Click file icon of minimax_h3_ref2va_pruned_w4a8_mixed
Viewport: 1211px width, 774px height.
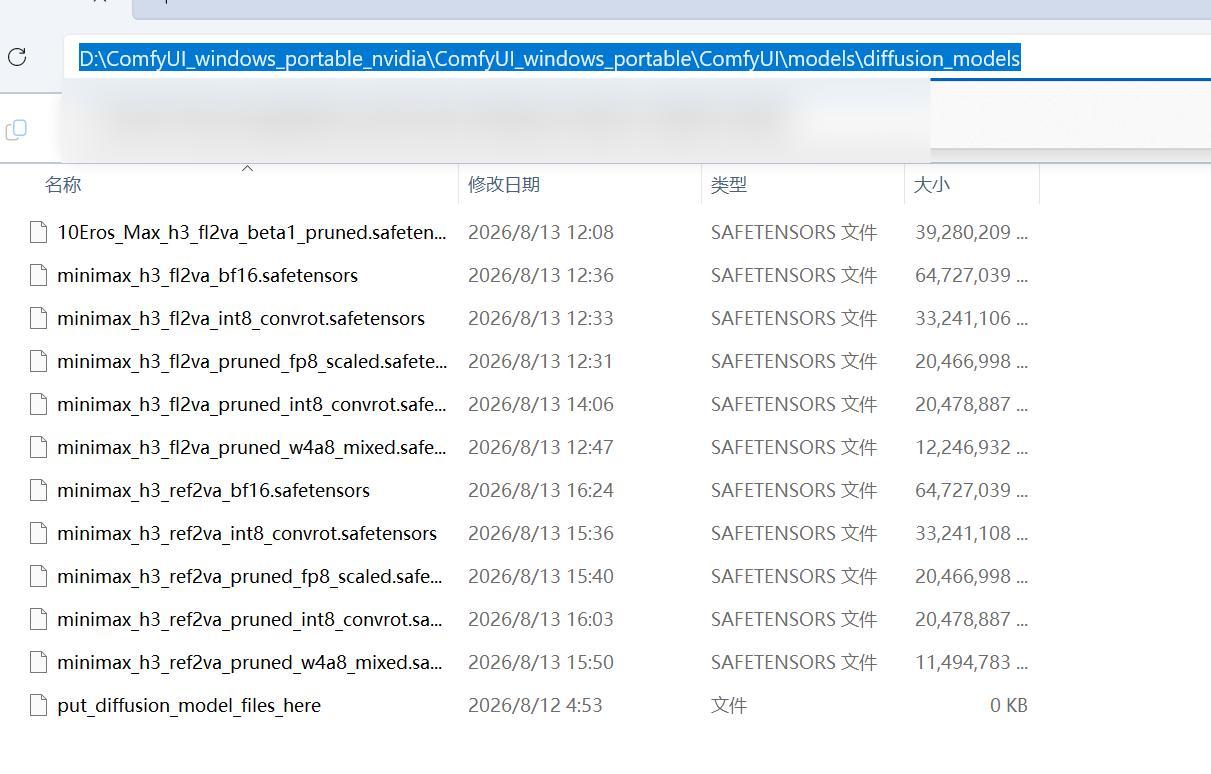39,662
